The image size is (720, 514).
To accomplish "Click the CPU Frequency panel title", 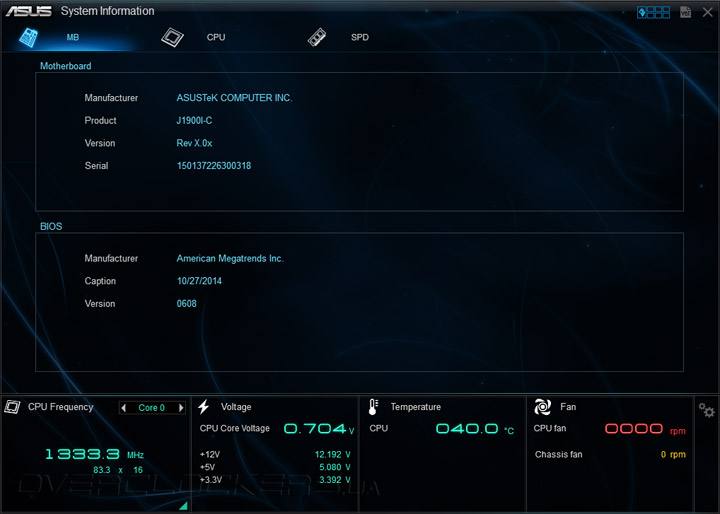I will pyautogui.click(x=61, y=407).
